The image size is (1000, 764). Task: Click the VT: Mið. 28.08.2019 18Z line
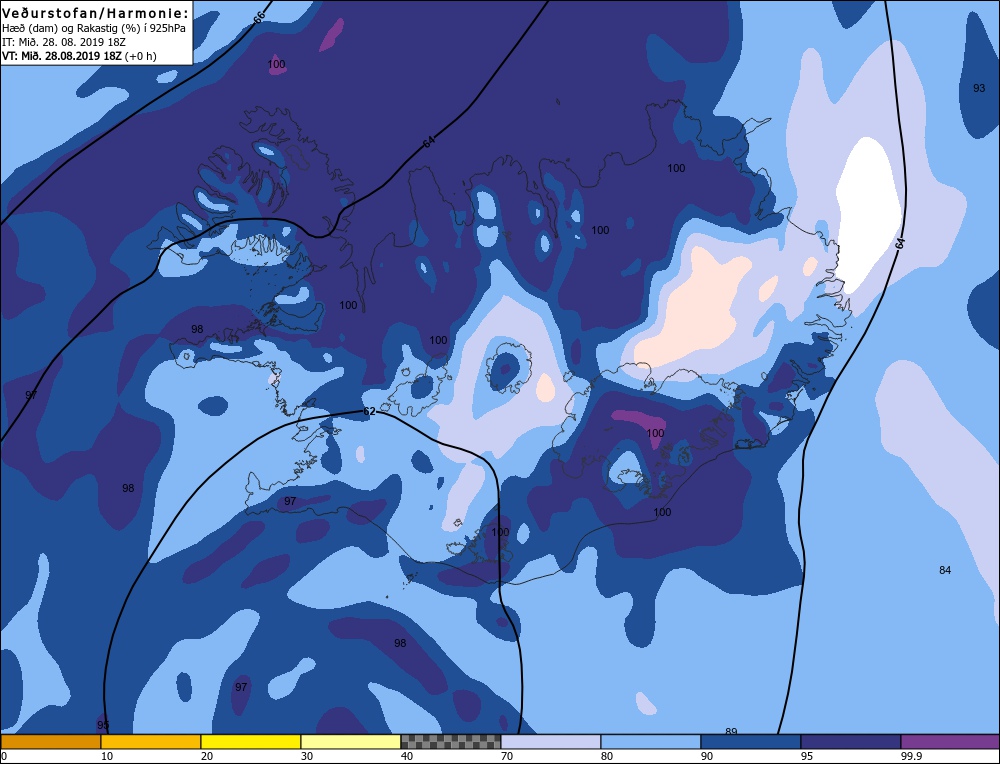[79, 55]
